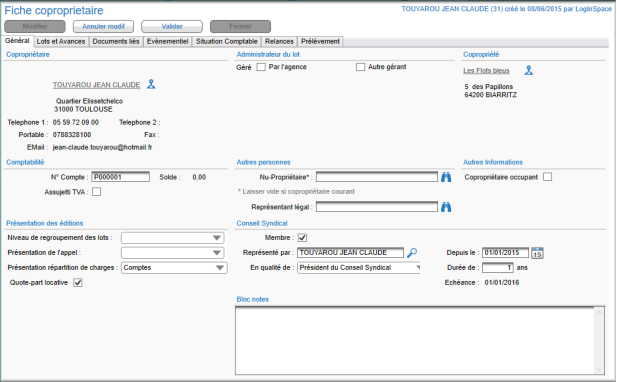
Task: Search Nu-Propriétaire with binoculars icon
Action: tap(446, 177)
